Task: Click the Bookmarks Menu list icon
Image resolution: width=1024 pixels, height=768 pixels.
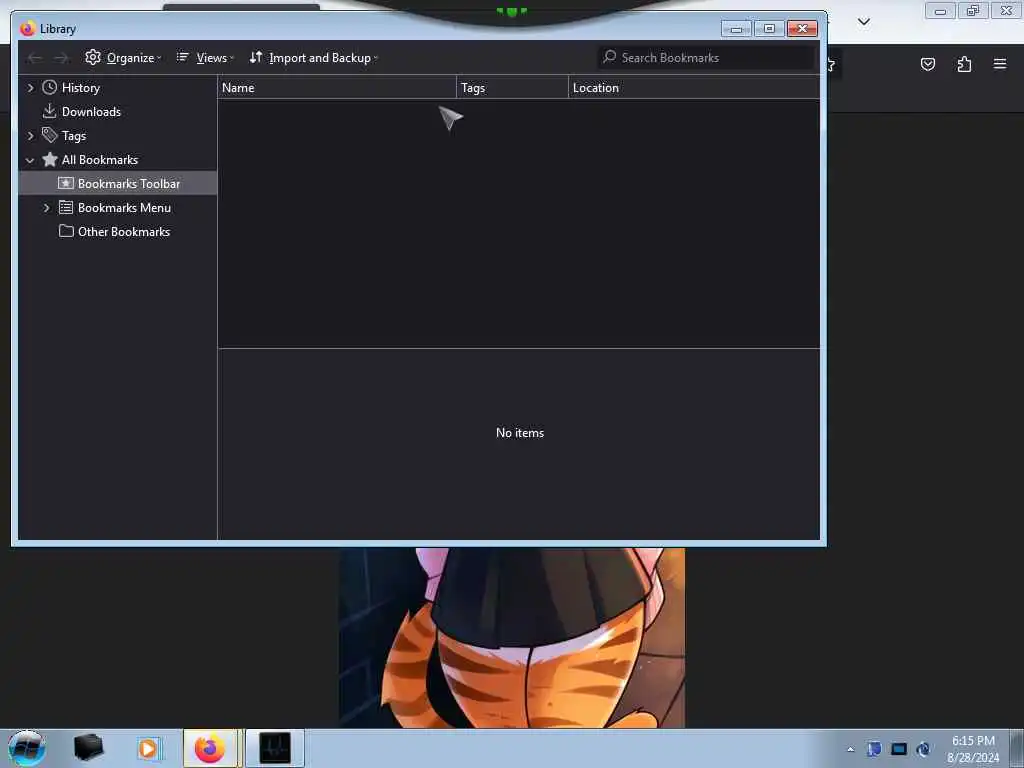Action: [x=66, y=208]
